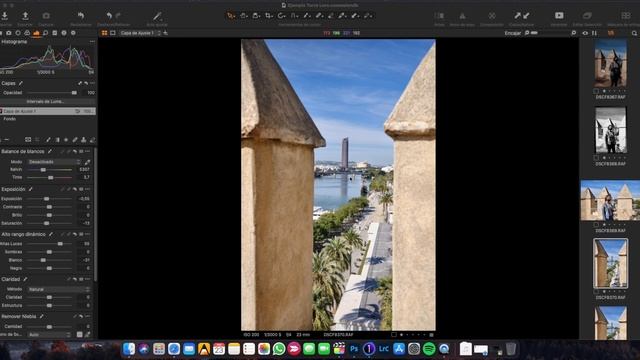Click the Kelvin value field 5307
Viewport: 640px width, 360px height.
(84, 169)
